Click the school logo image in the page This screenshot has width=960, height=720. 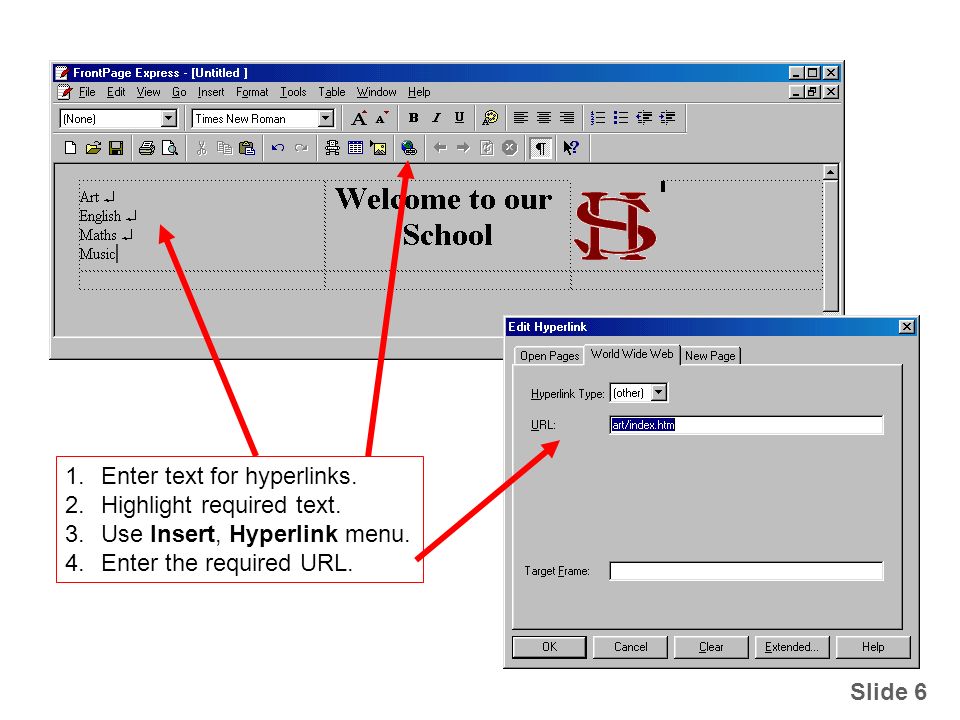[x=615, y=226]
